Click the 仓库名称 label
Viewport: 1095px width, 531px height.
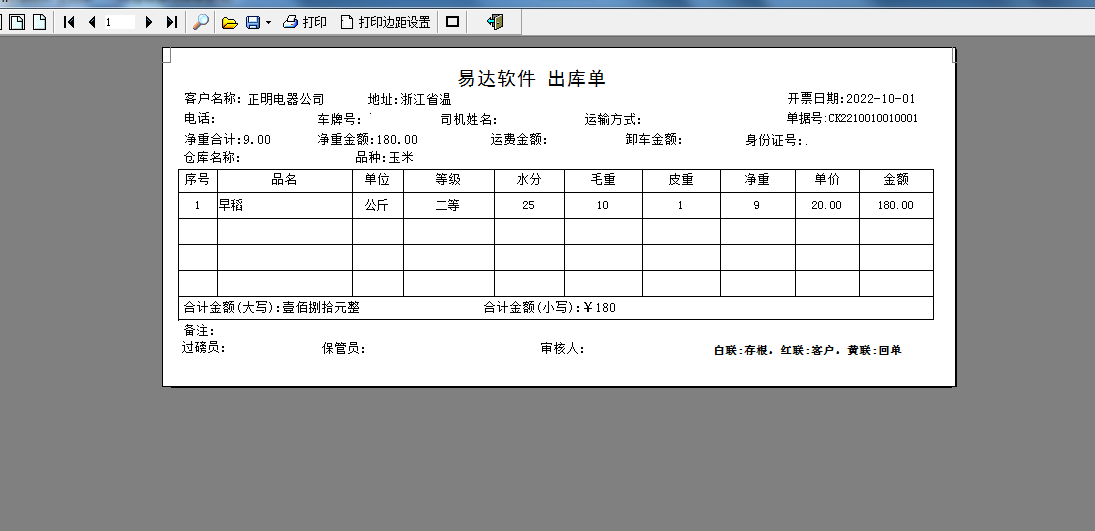[x=212, y=158]
